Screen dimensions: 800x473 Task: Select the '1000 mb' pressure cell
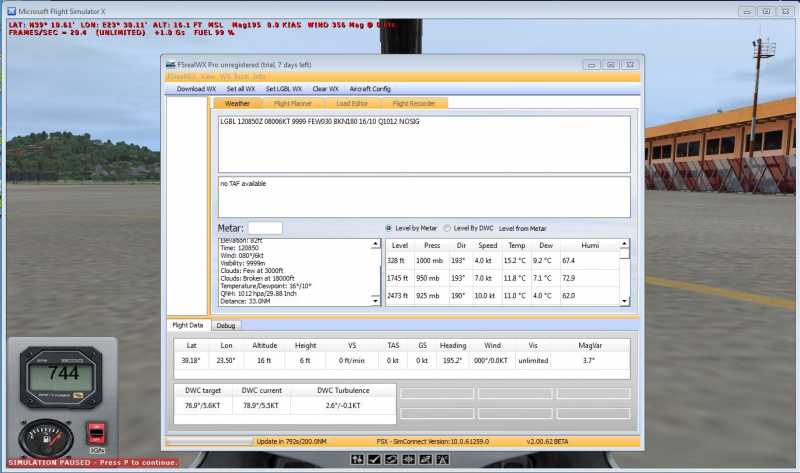[x=430, y=261]
